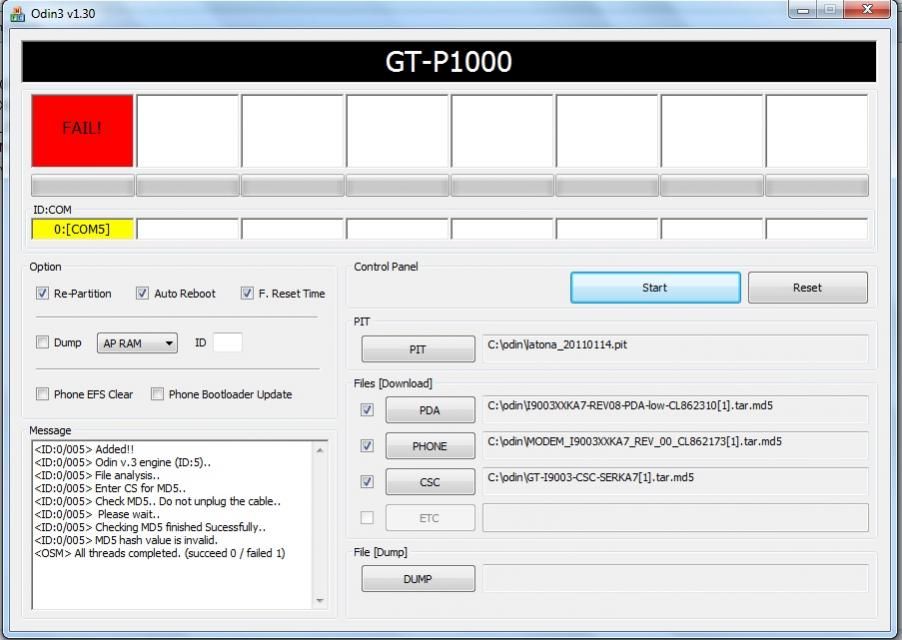
Task: Click the yellow 0:[COM5] port box
Action: (82, 229)
